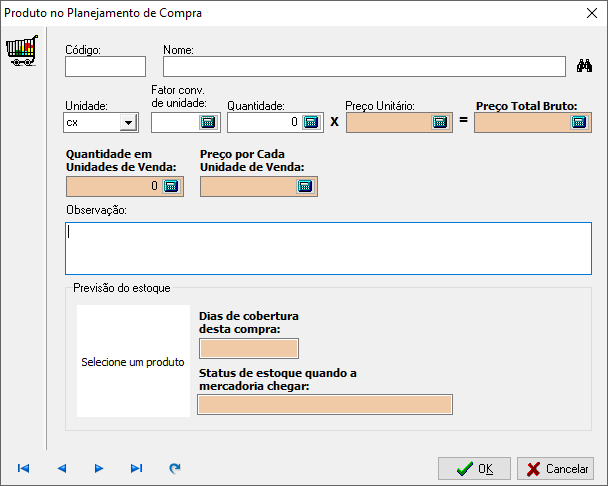The width and height of the screenshot is (608, 486).
Task: Click the shopping cart icon in sidebar
Action: point(22,50)
